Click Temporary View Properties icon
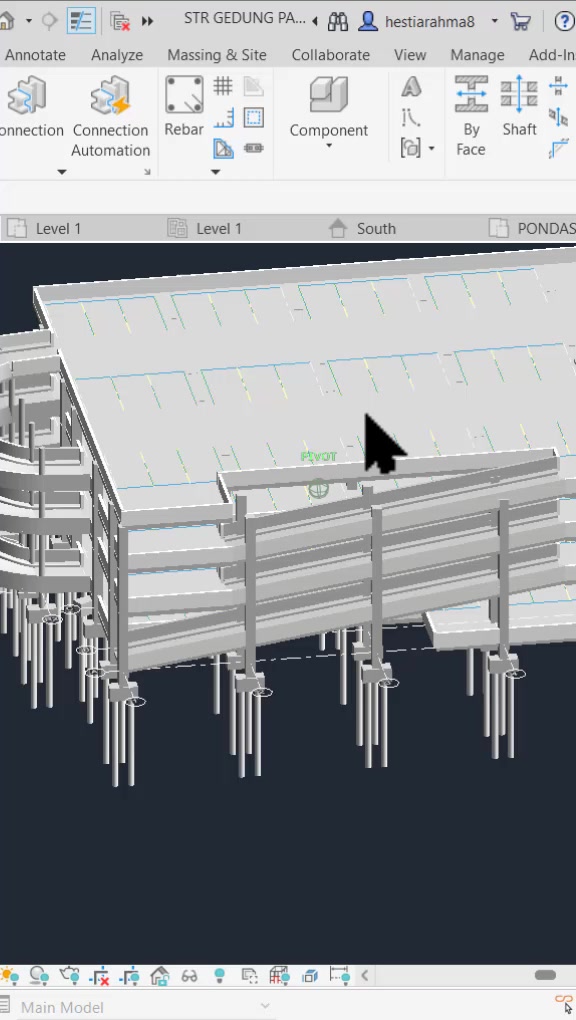Viewport: 576px width, 1020px height. (x=249, y=976)
